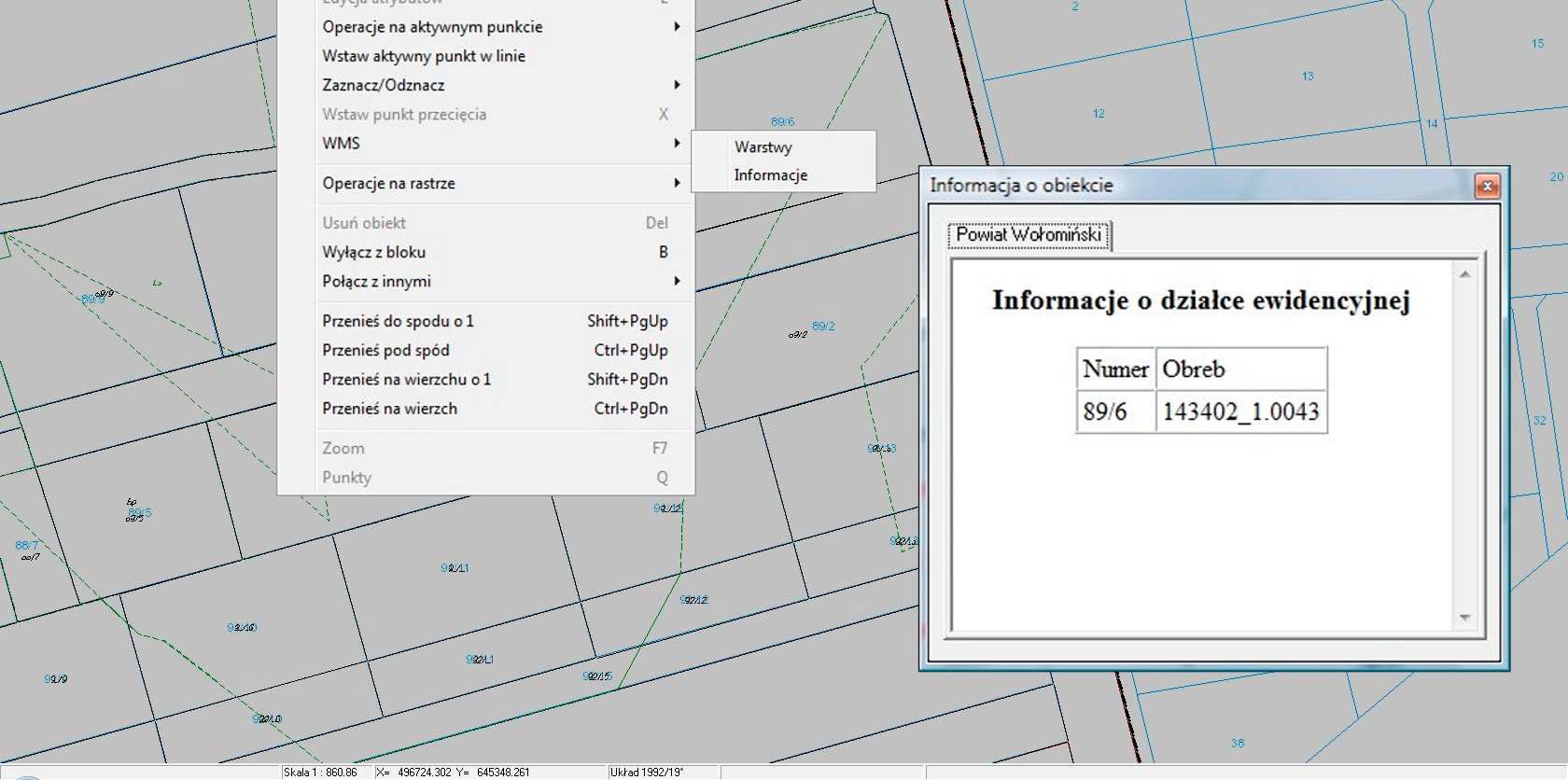Choose 'Przenieś na wierzch' entry

pos(486,408)
